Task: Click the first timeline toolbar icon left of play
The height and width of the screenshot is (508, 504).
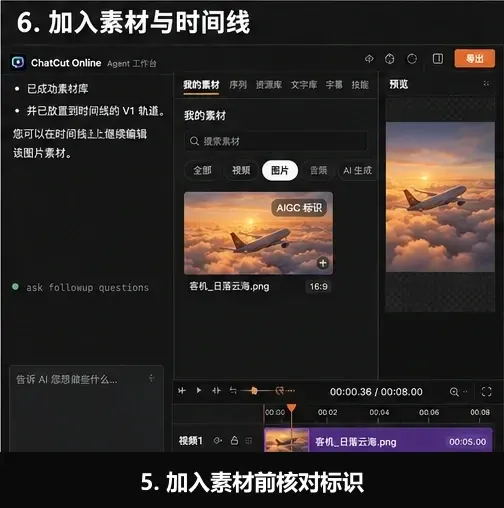Action: point(182,391)
